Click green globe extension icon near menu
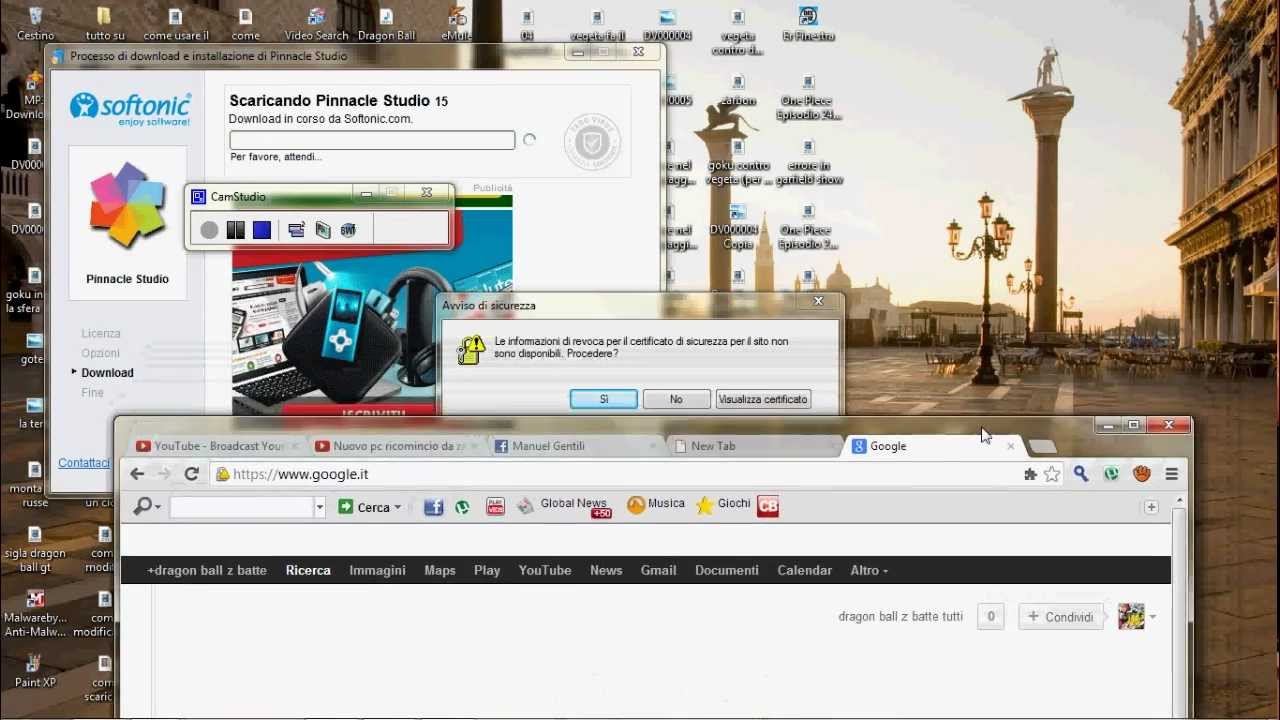The image size is (1280, 720). point(1111,474)
